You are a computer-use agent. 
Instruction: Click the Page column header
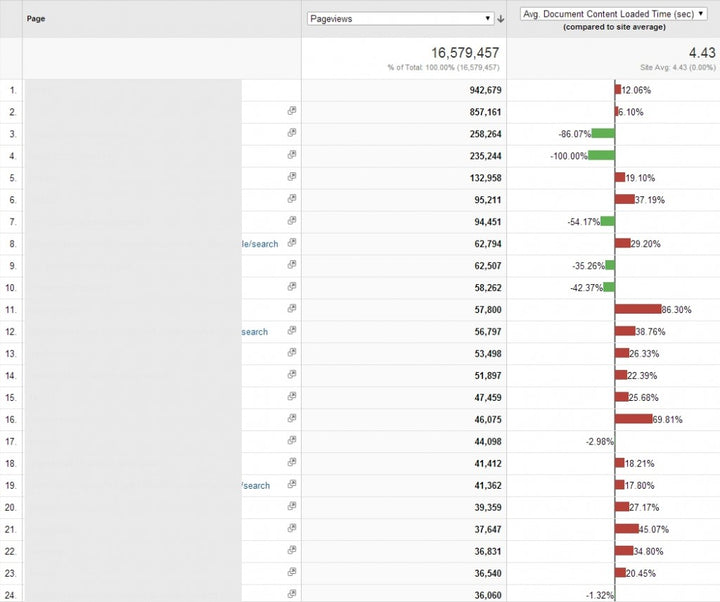point(36,18)
